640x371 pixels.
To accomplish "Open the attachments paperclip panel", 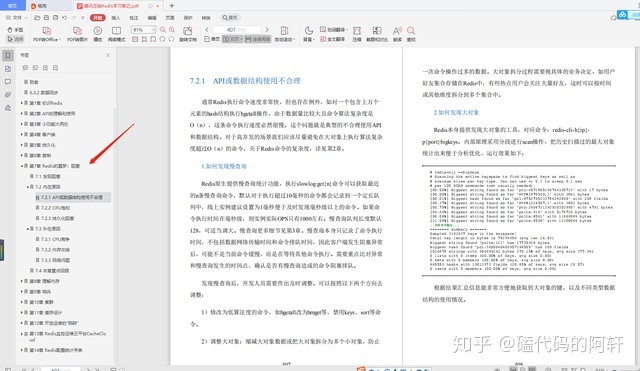I will (8, 95).
